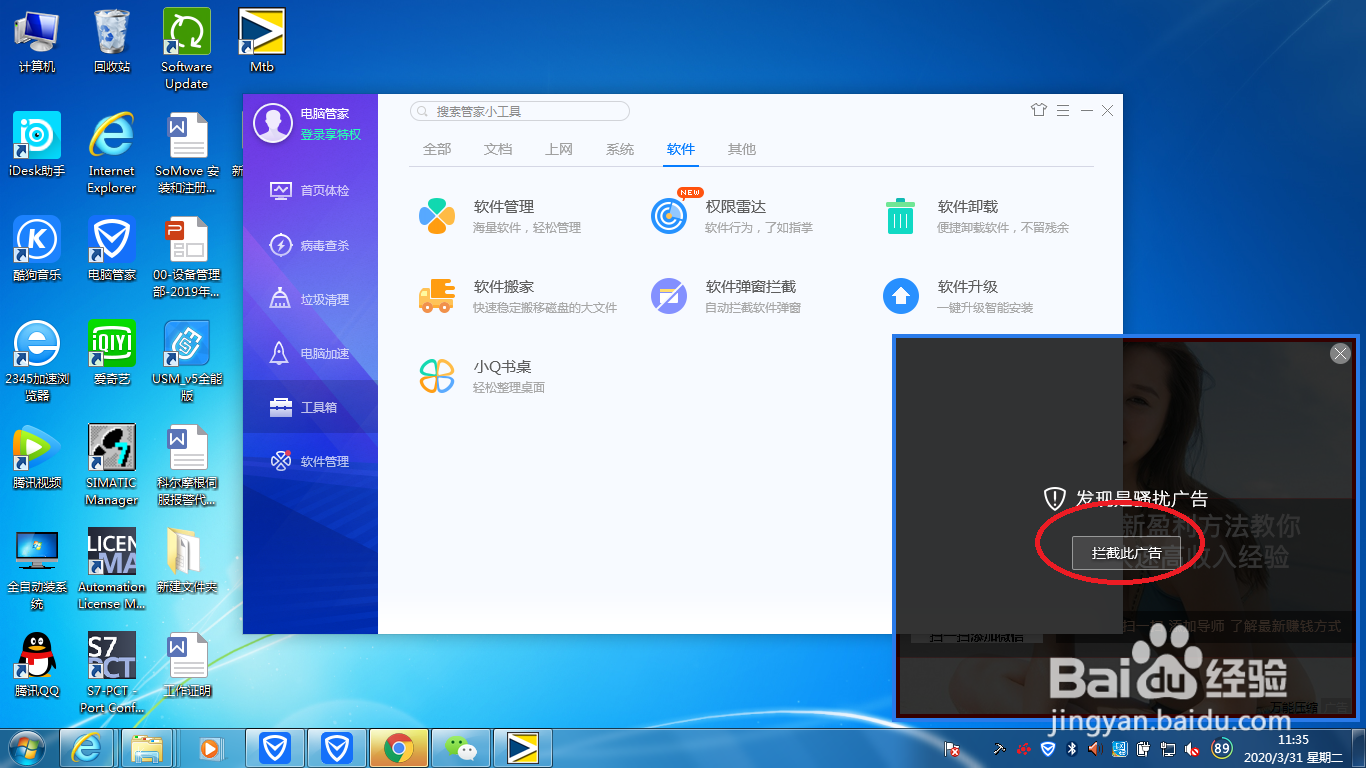This screenshot has height=768, width=1366.
Task: Open the Windows Start button
Action: point(27,748)
